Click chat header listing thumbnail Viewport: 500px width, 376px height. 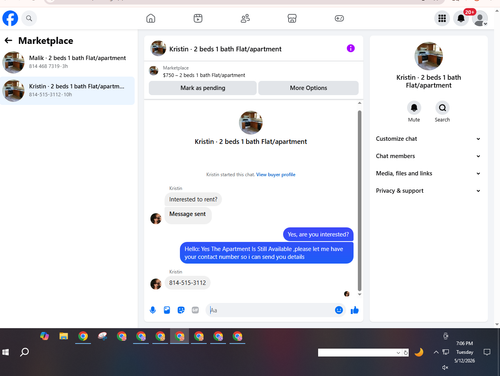tap(158, 48)
